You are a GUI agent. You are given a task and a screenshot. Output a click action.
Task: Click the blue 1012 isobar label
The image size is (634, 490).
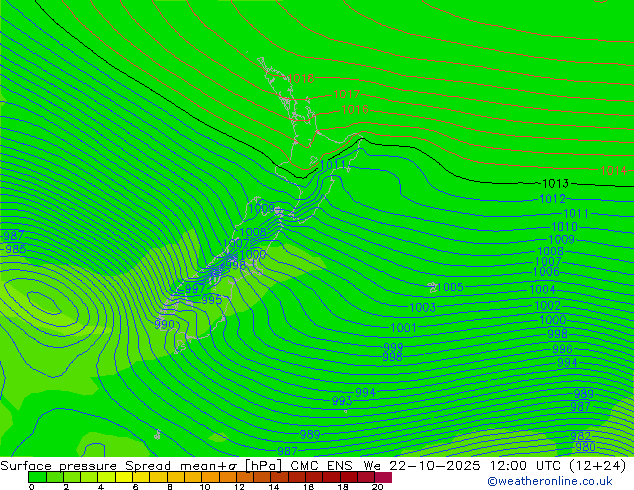pos(552,199)
